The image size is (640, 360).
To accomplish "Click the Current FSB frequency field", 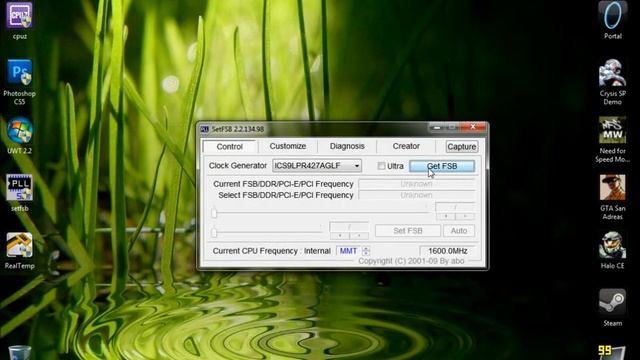I will [x=416, y=184].
